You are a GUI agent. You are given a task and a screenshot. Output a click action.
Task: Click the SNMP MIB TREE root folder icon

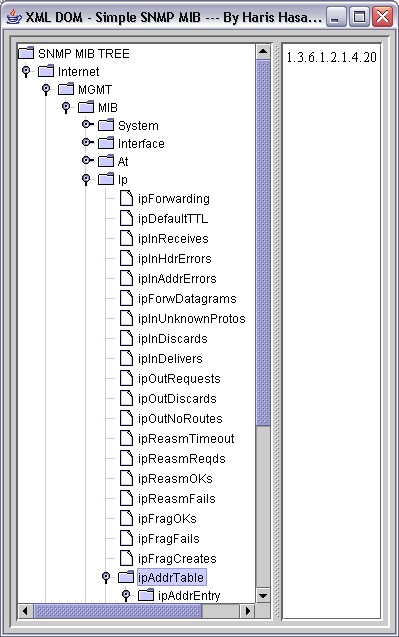click(x=26, y=53)
